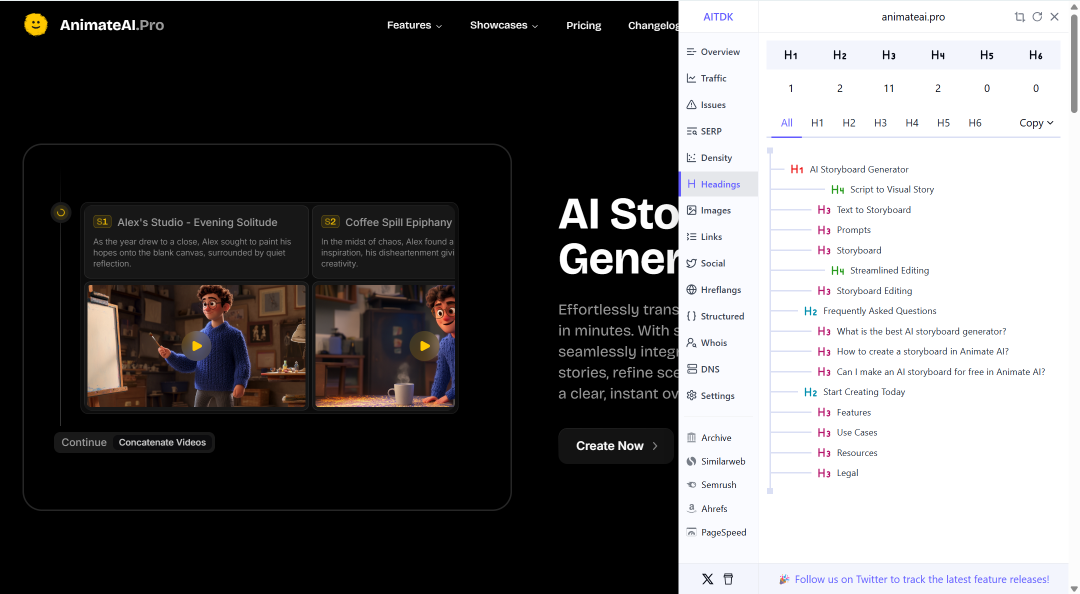Open the DNS server icon
1080x594 pixels.
(691, 369)
